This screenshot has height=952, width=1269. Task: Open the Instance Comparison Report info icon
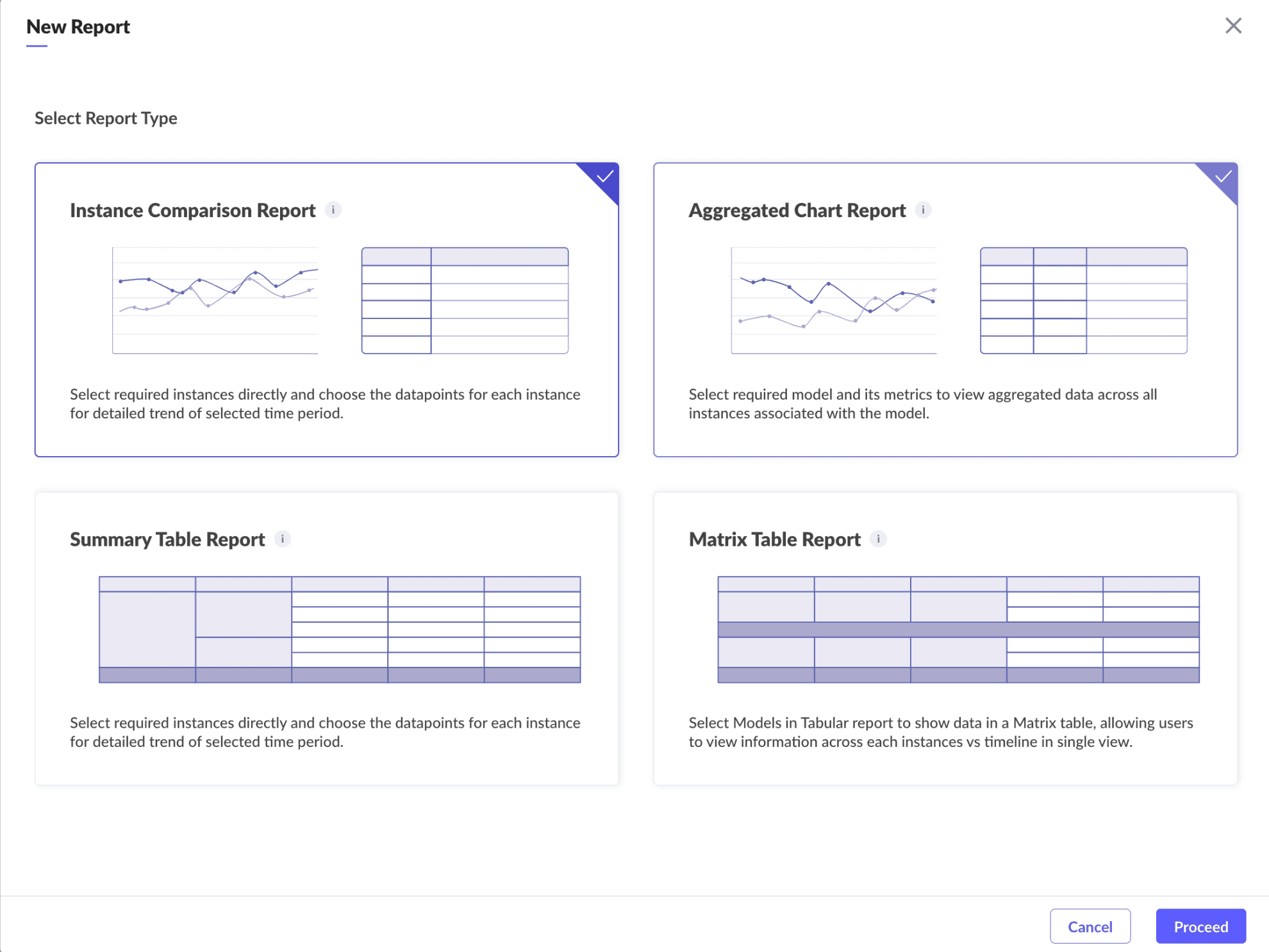click(x=333, y=210)
